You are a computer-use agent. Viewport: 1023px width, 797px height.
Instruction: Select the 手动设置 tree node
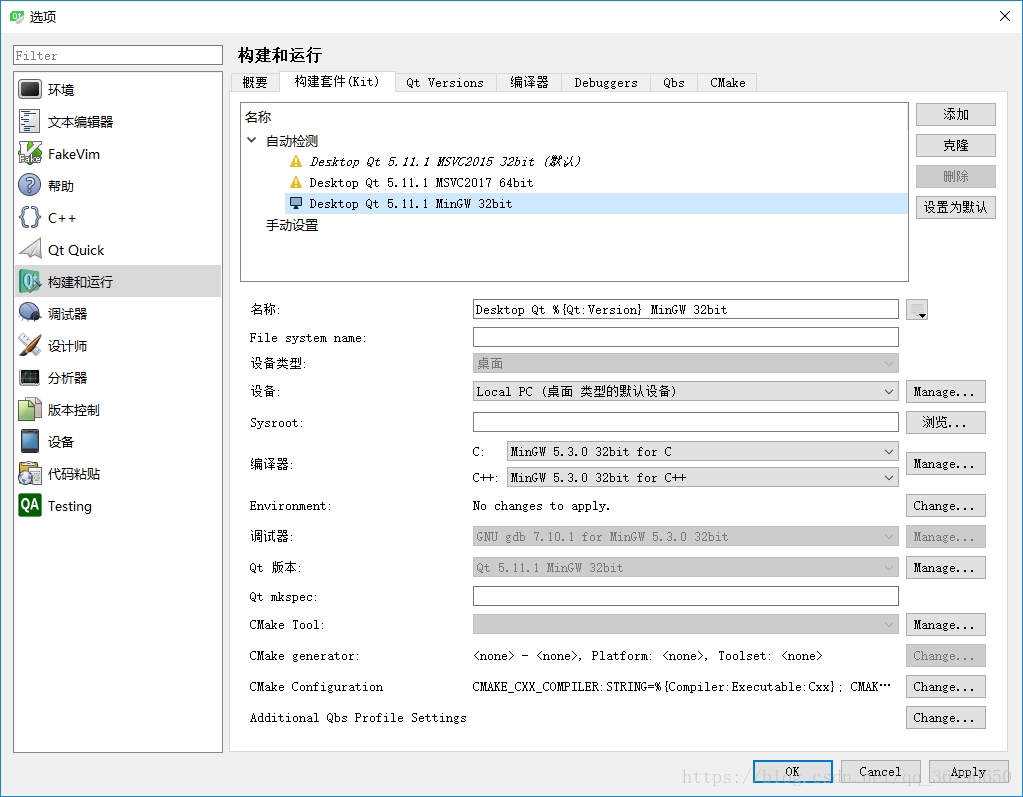[x=292, y=225]
